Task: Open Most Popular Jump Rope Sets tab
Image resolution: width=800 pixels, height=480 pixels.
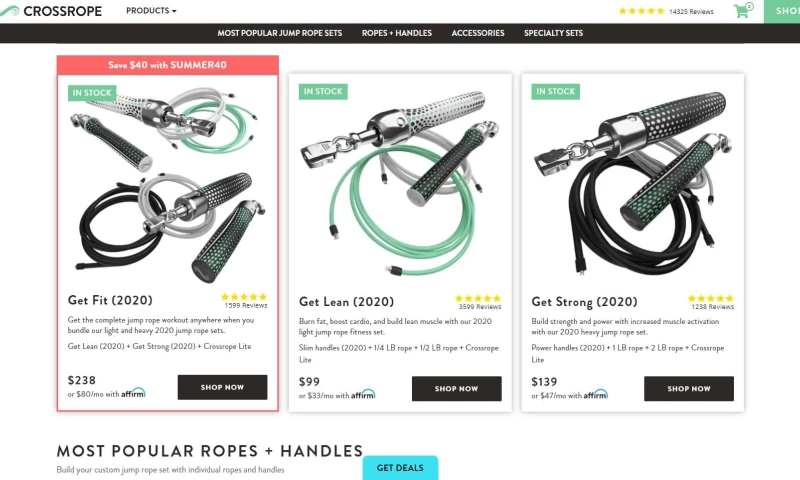Action: [280, 33]
